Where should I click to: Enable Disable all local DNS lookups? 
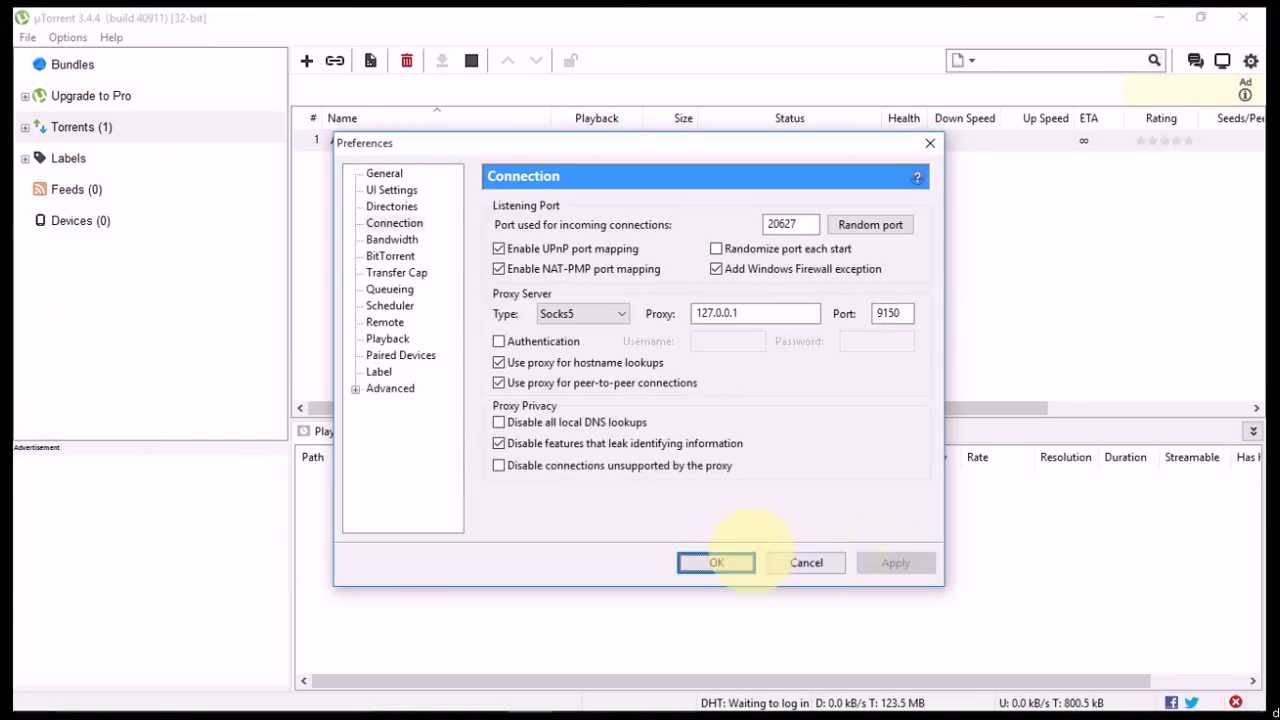pyautogui.click(x=499, y=422)
